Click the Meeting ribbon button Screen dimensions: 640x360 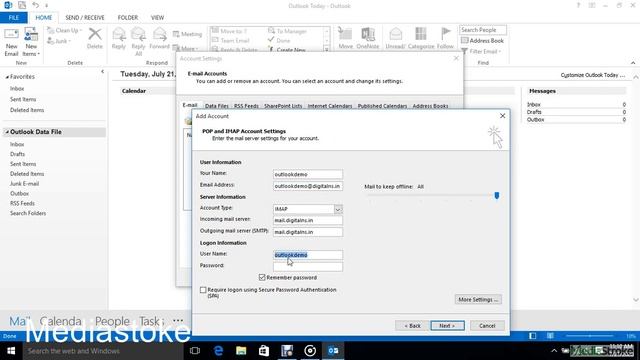click(187, 34)
